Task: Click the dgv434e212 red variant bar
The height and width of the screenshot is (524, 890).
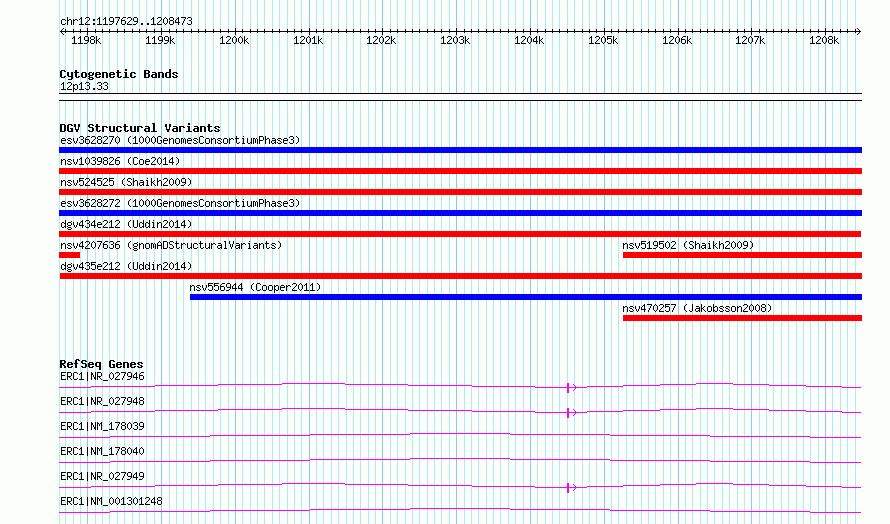Action: pos(460,234)
